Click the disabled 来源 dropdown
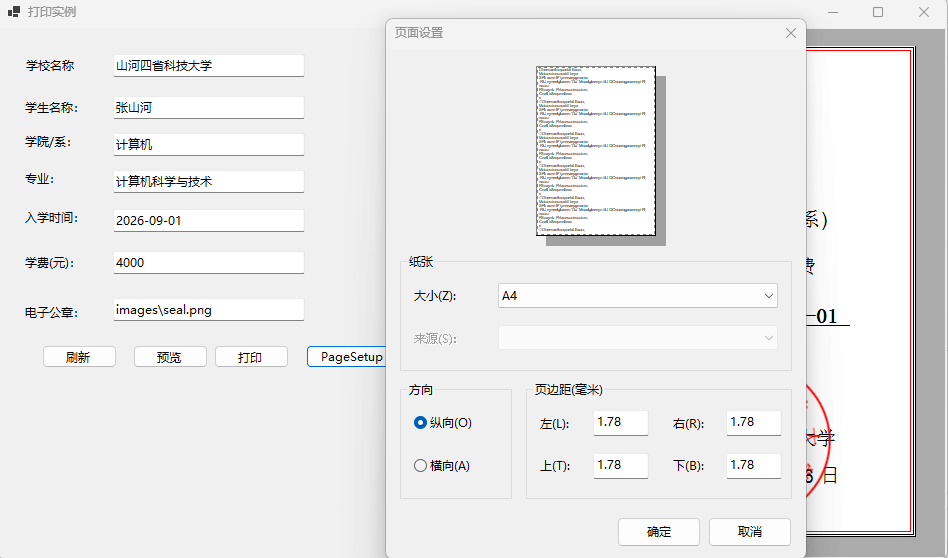The image size is (948, 558). (x=637, y=338)
